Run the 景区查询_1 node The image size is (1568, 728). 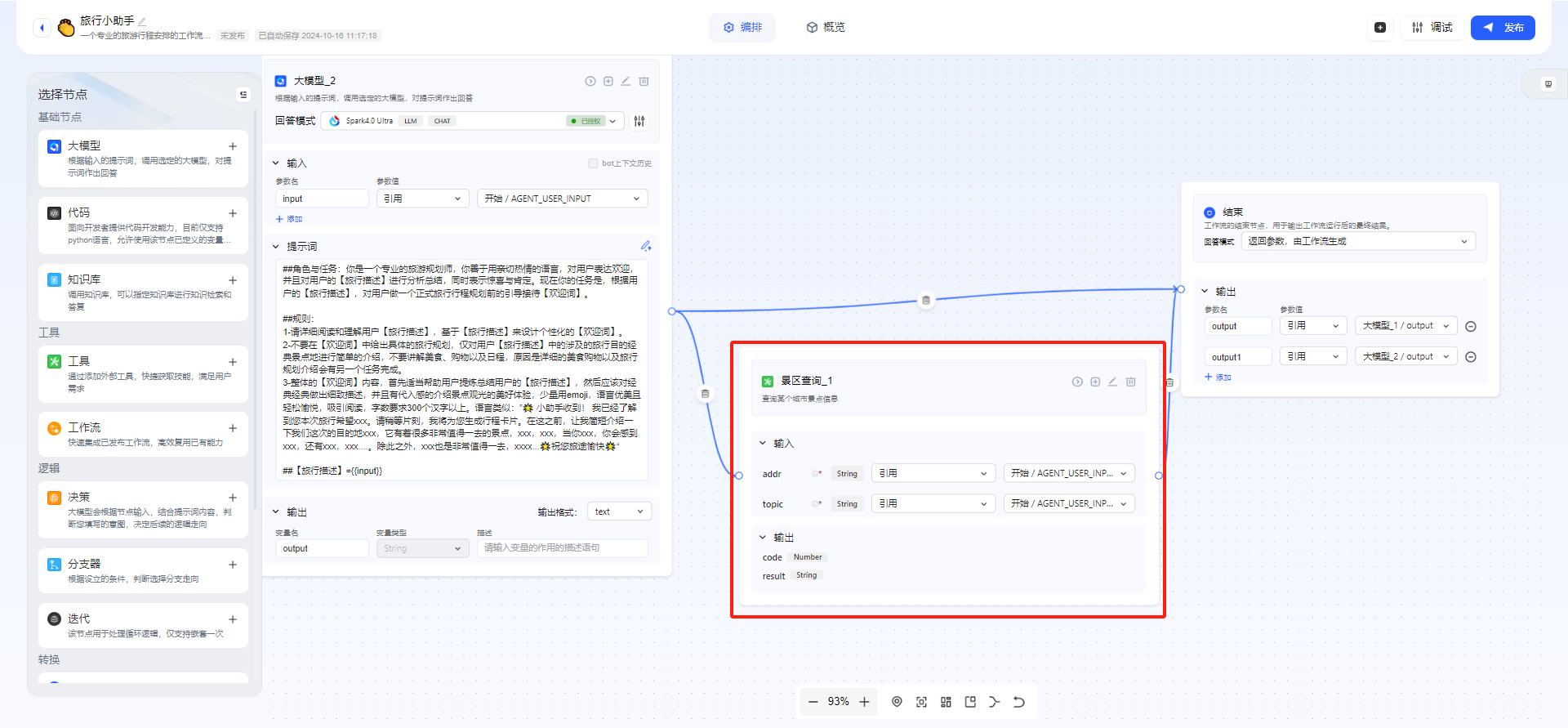click(1077, 382)
